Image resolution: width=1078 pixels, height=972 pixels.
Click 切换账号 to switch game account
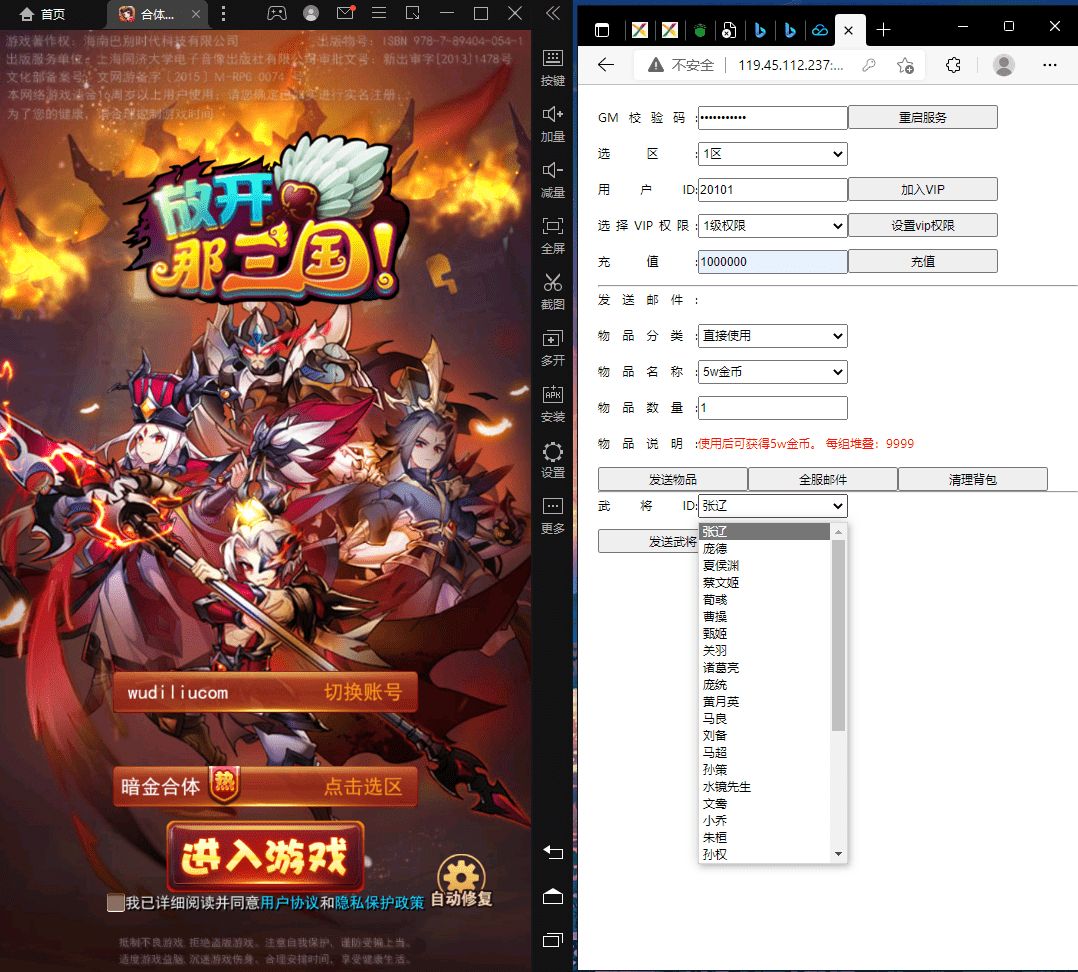363,692
